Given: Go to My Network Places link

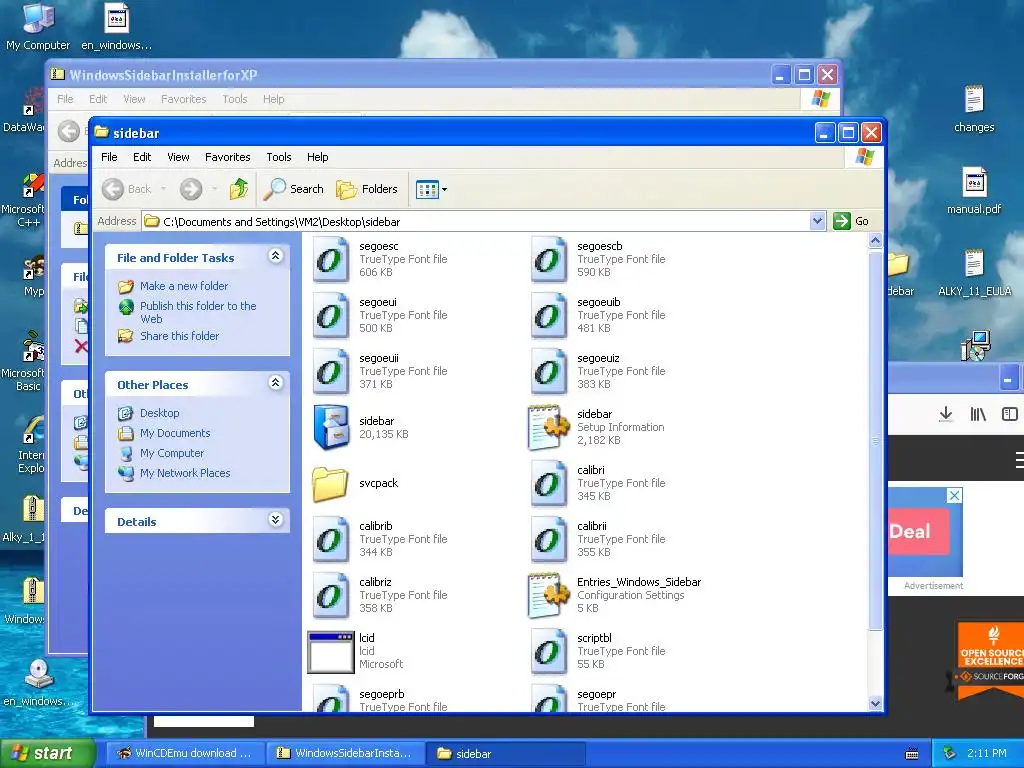Looking at the screenshot, I should click(185, 473).
